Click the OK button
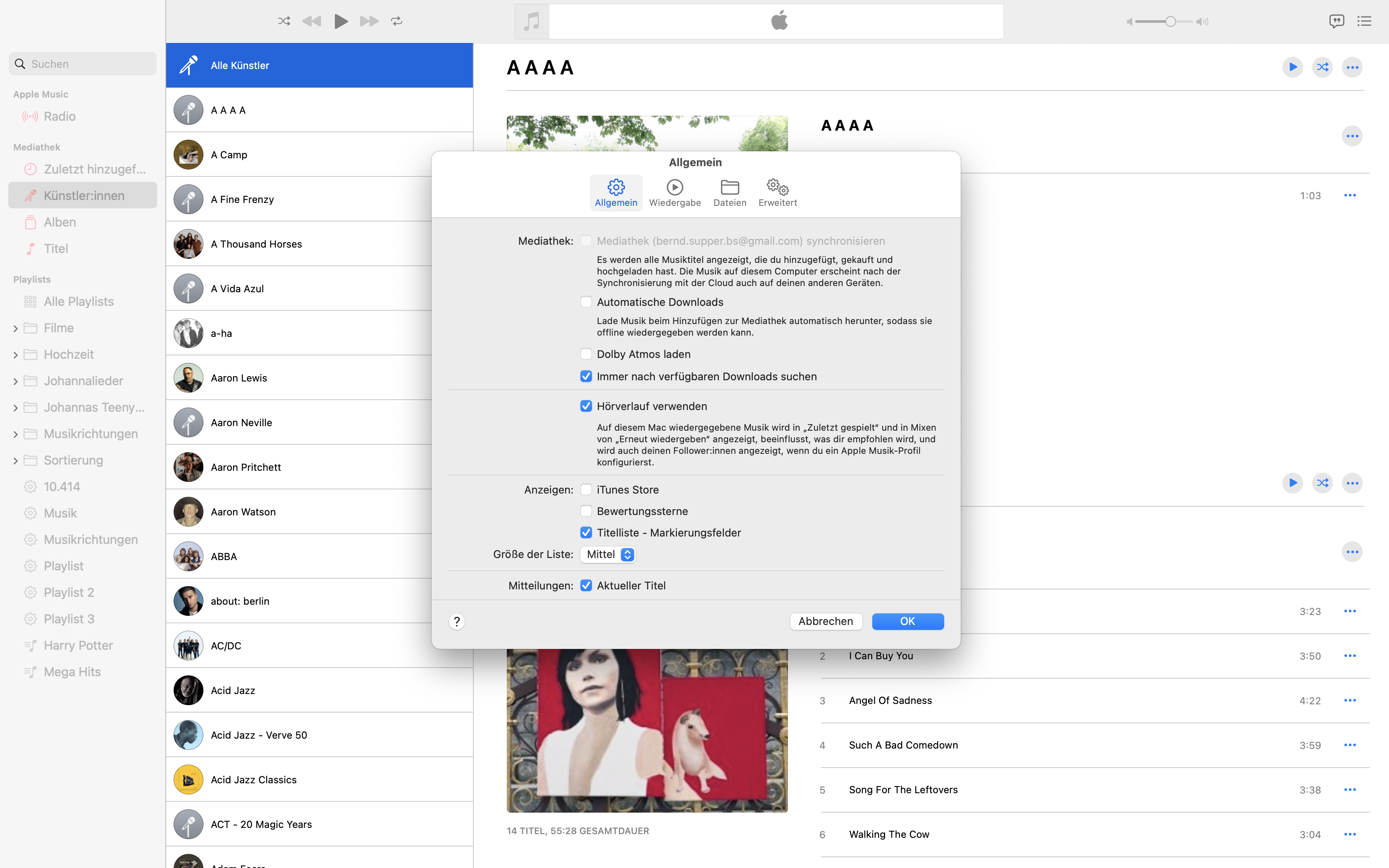Screen dimensions: 1389x868 [907, 622]
